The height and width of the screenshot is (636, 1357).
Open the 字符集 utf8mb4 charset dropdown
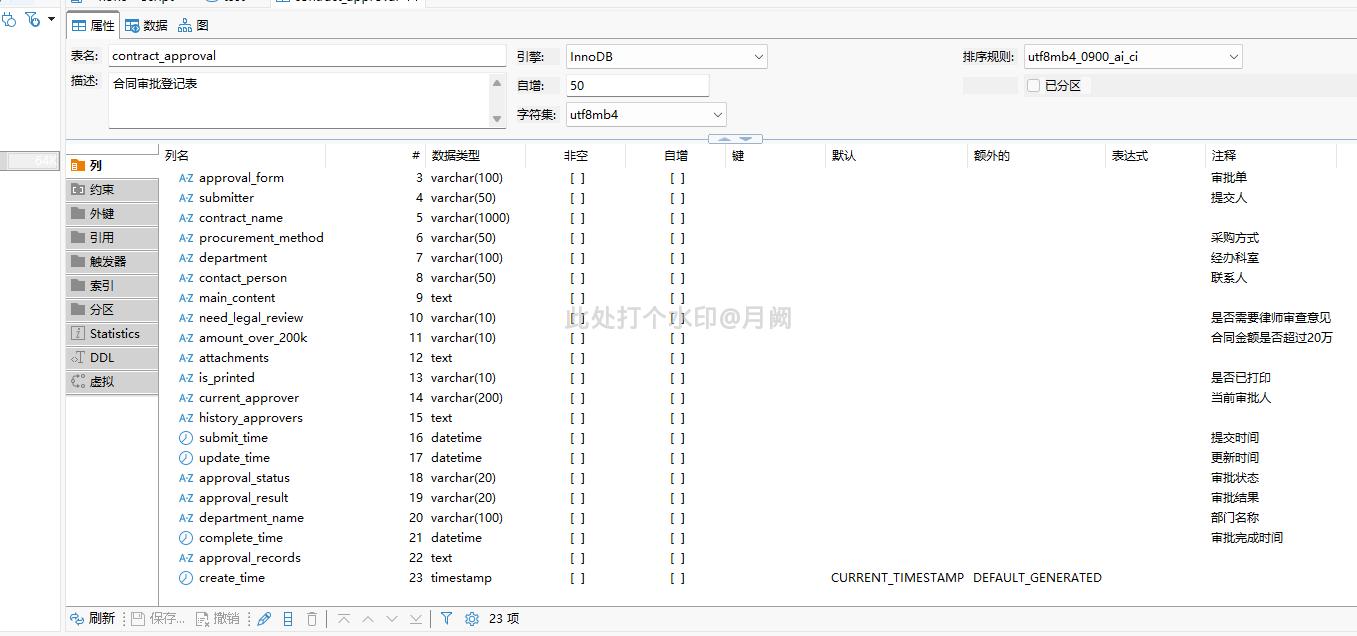tap(717, 115)
